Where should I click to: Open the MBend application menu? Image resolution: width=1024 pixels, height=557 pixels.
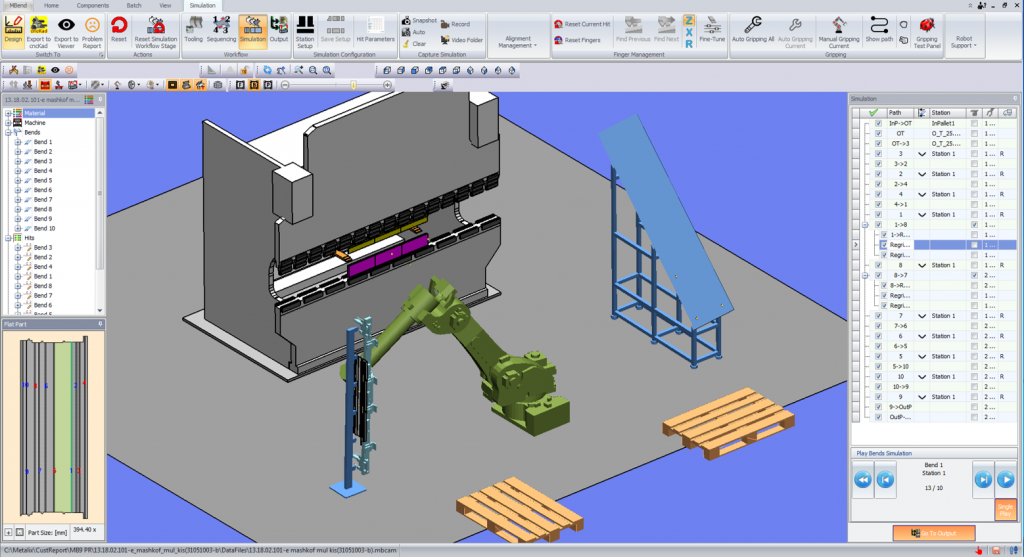pyautogui.click(x=18, y=5)
